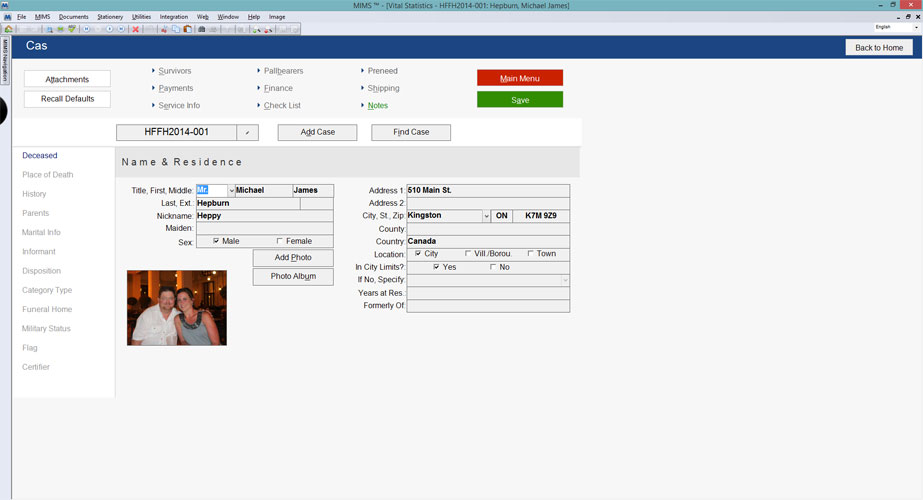Click the Maiden name field
Image resolution: width=923 pixels, height=500 pixels.
coord(264,229)
